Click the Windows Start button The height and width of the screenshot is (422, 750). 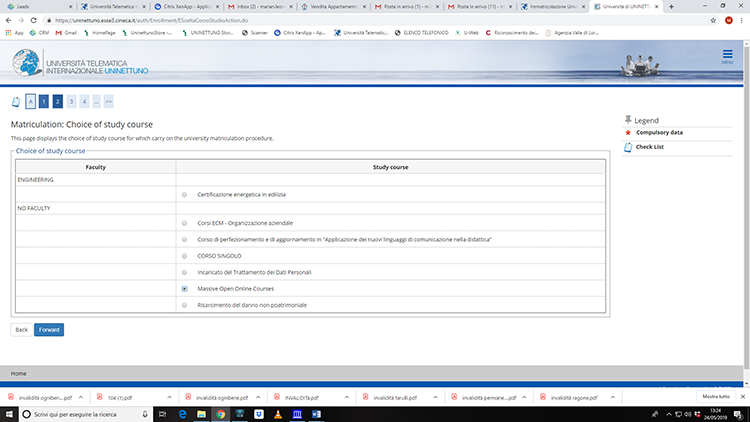tap(9, 413)
